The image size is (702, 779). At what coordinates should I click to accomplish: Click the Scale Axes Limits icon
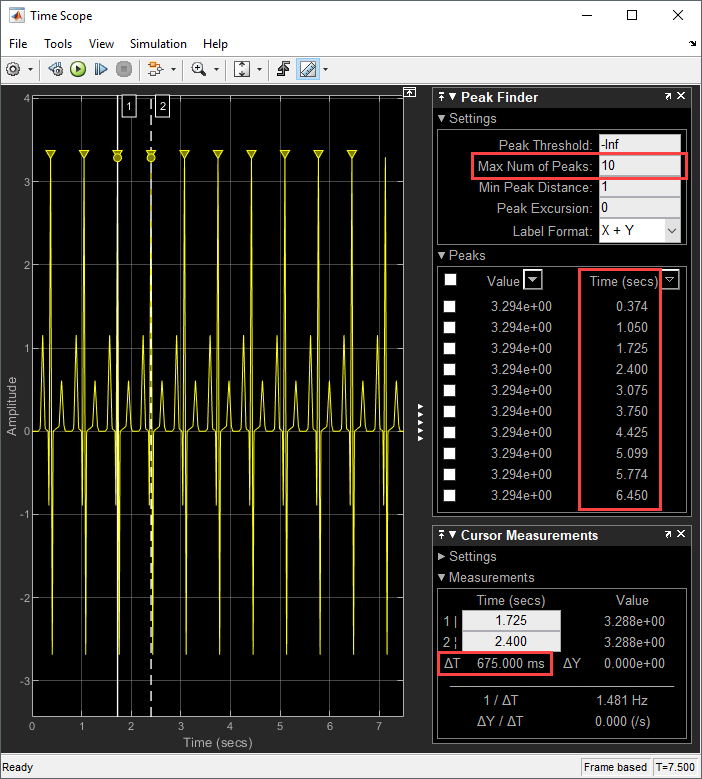(x=242, y=69)
